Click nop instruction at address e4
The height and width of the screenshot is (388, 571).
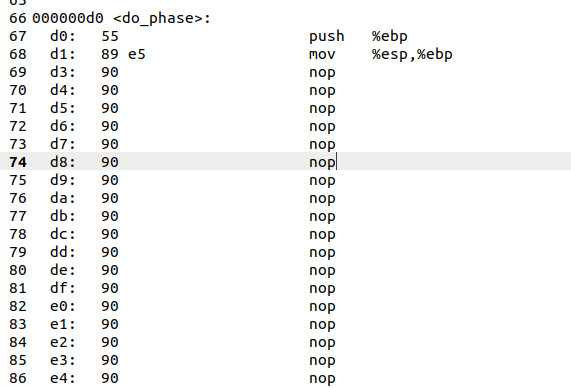tap(322, 379)
